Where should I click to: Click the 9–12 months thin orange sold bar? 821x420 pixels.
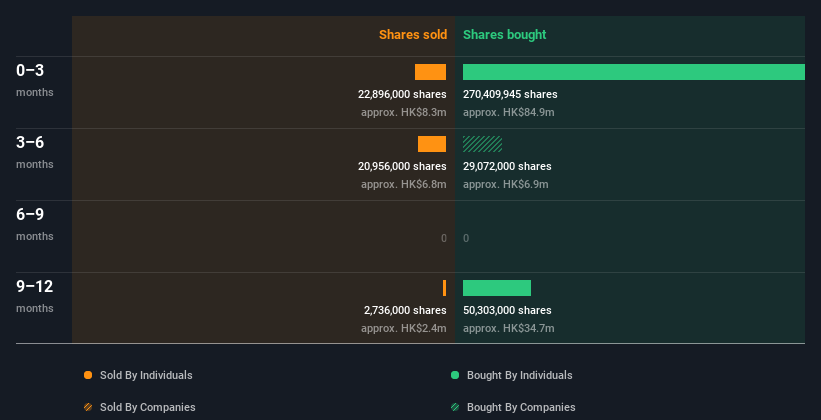(x=445, y=288)
